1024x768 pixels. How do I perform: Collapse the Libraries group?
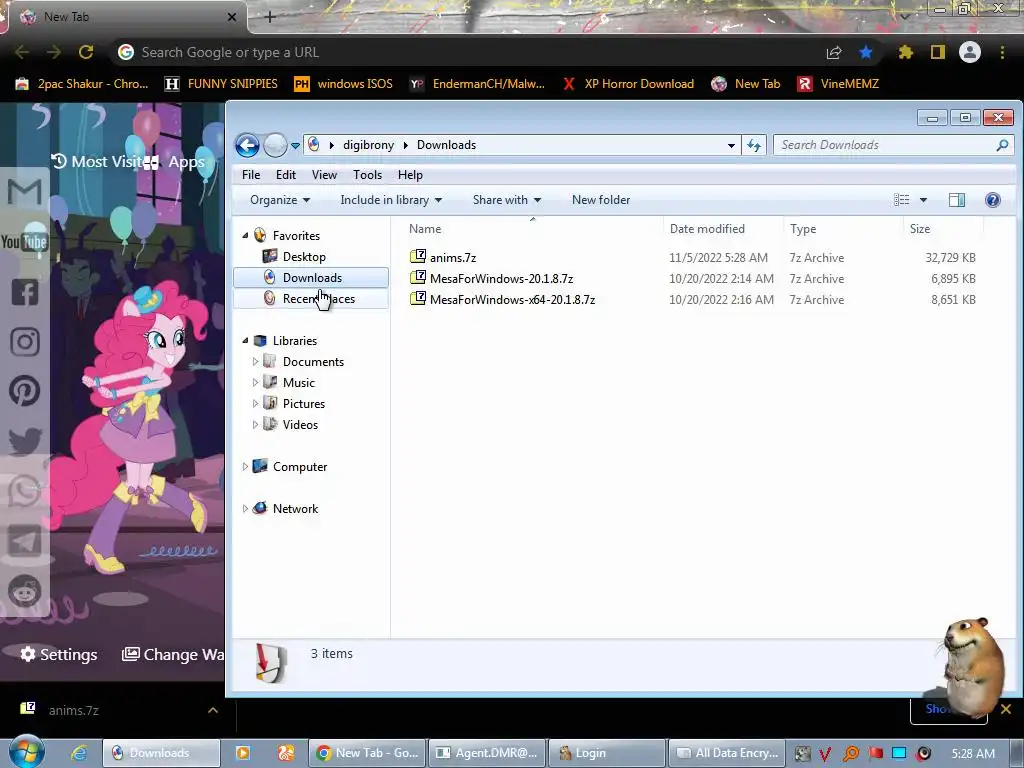click(x=246, y=340)
